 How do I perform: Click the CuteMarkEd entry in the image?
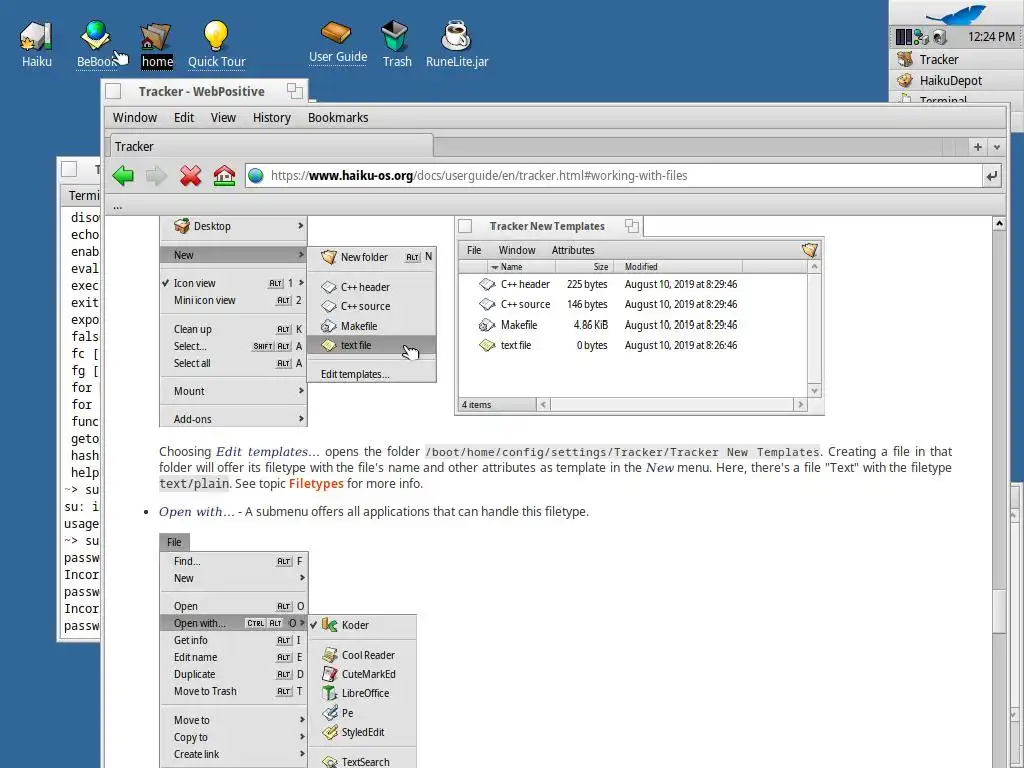[x=363, y=674]
